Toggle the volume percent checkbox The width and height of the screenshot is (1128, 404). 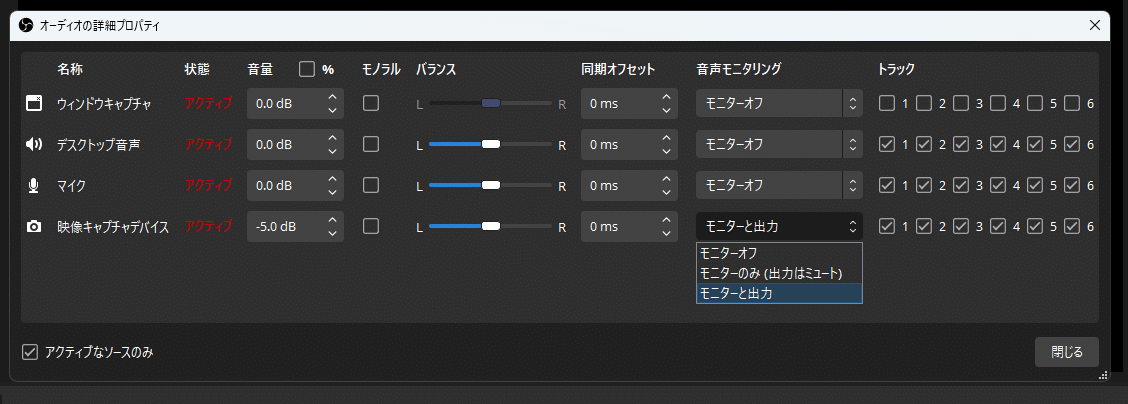click(307, 69)
